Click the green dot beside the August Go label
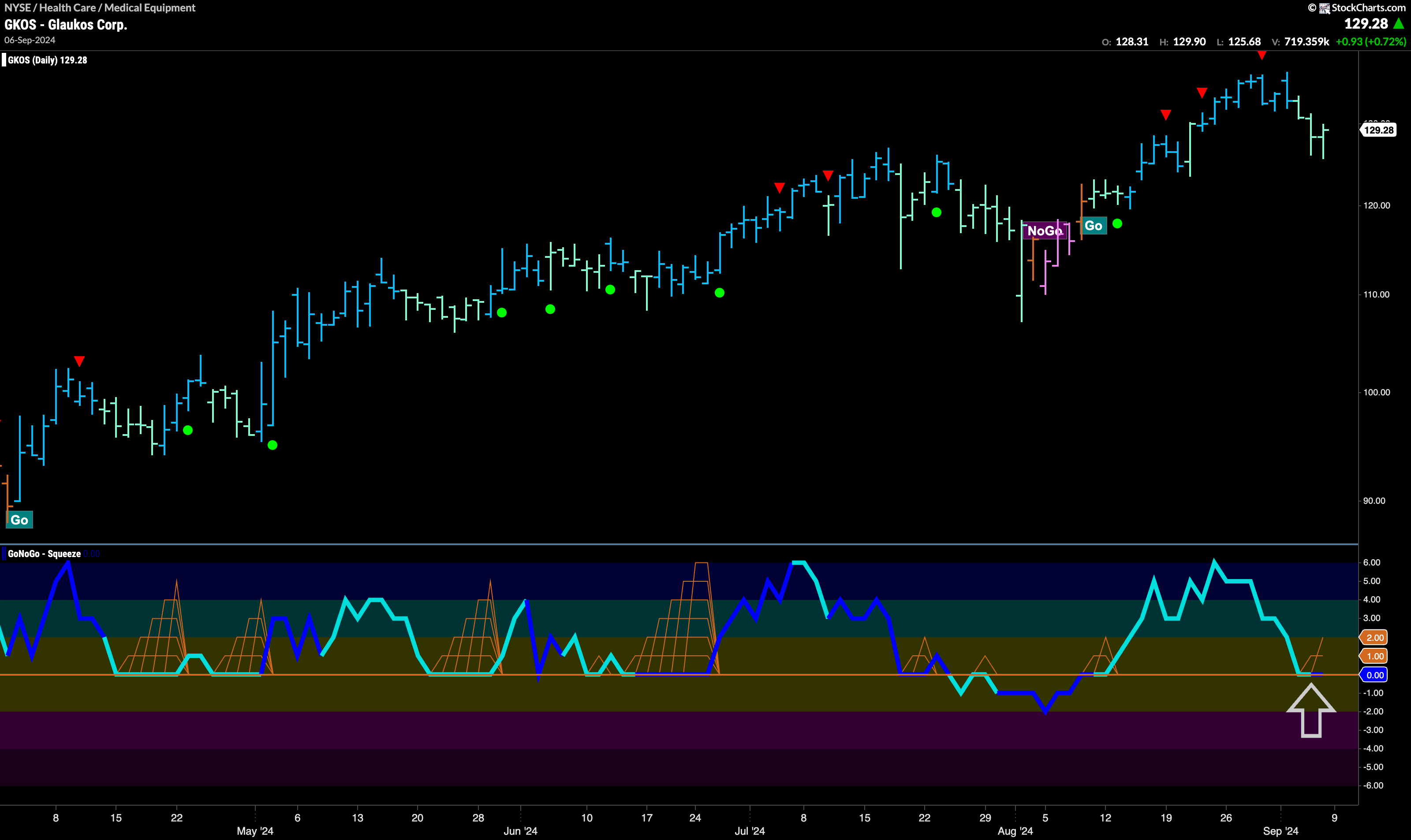This screenshot has width=1411, height=840. (1117, 223)
